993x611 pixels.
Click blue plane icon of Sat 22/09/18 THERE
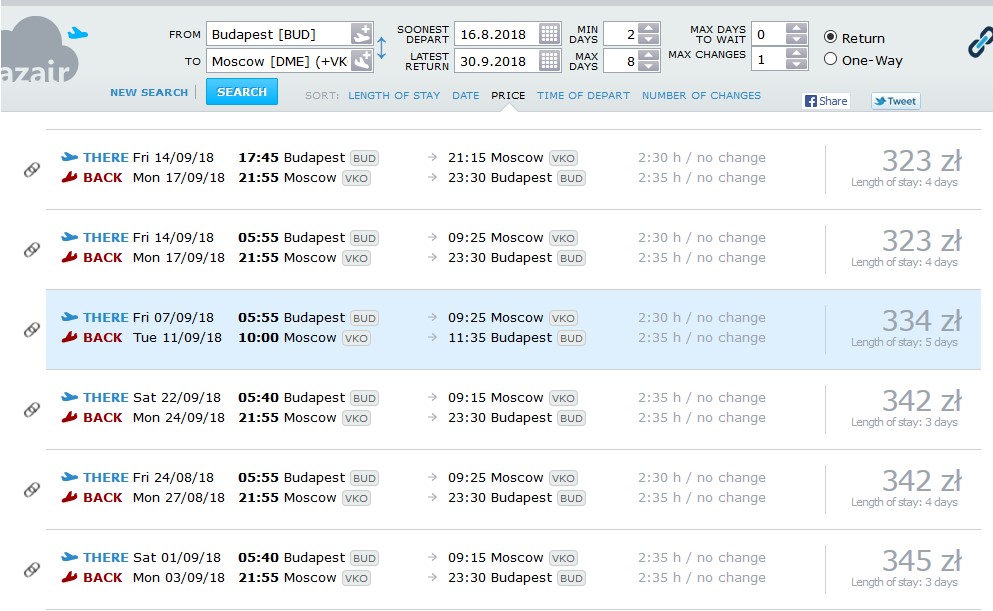pyautogui.click(x=70, y=397)
